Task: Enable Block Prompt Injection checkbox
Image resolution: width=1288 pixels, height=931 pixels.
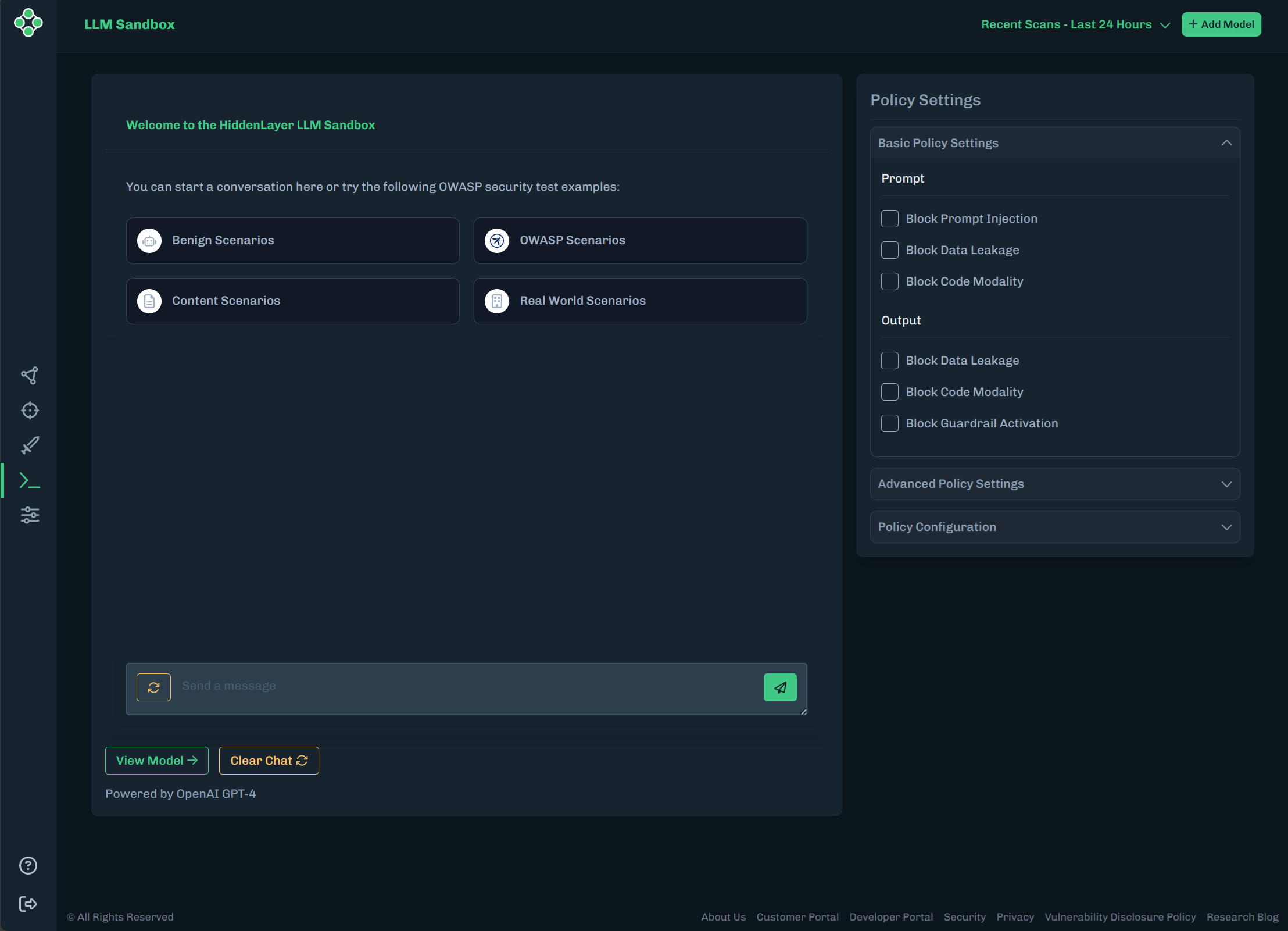Action: 889,219
